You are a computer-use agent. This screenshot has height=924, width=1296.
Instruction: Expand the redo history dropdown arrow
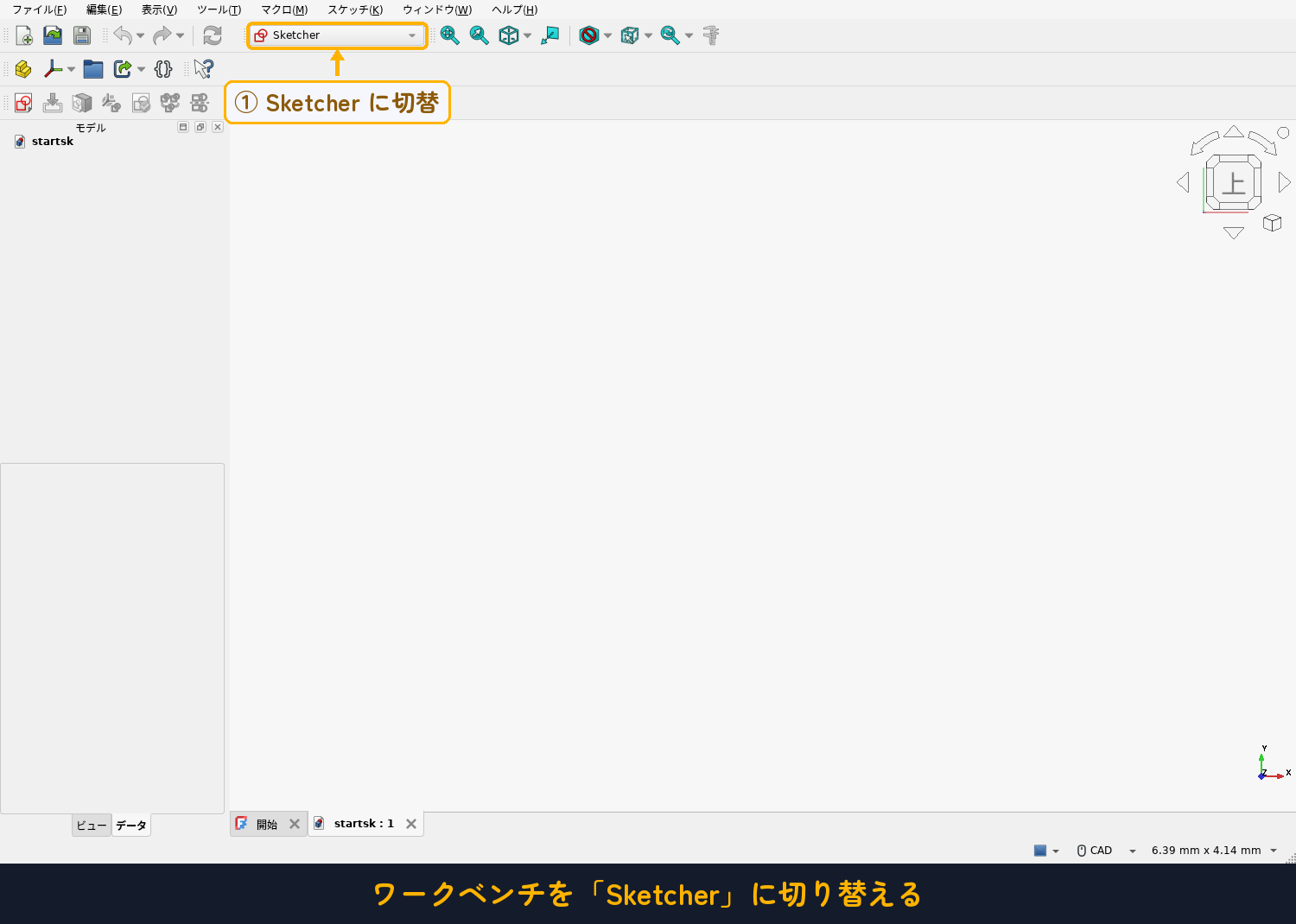click(x=180, y=35)
